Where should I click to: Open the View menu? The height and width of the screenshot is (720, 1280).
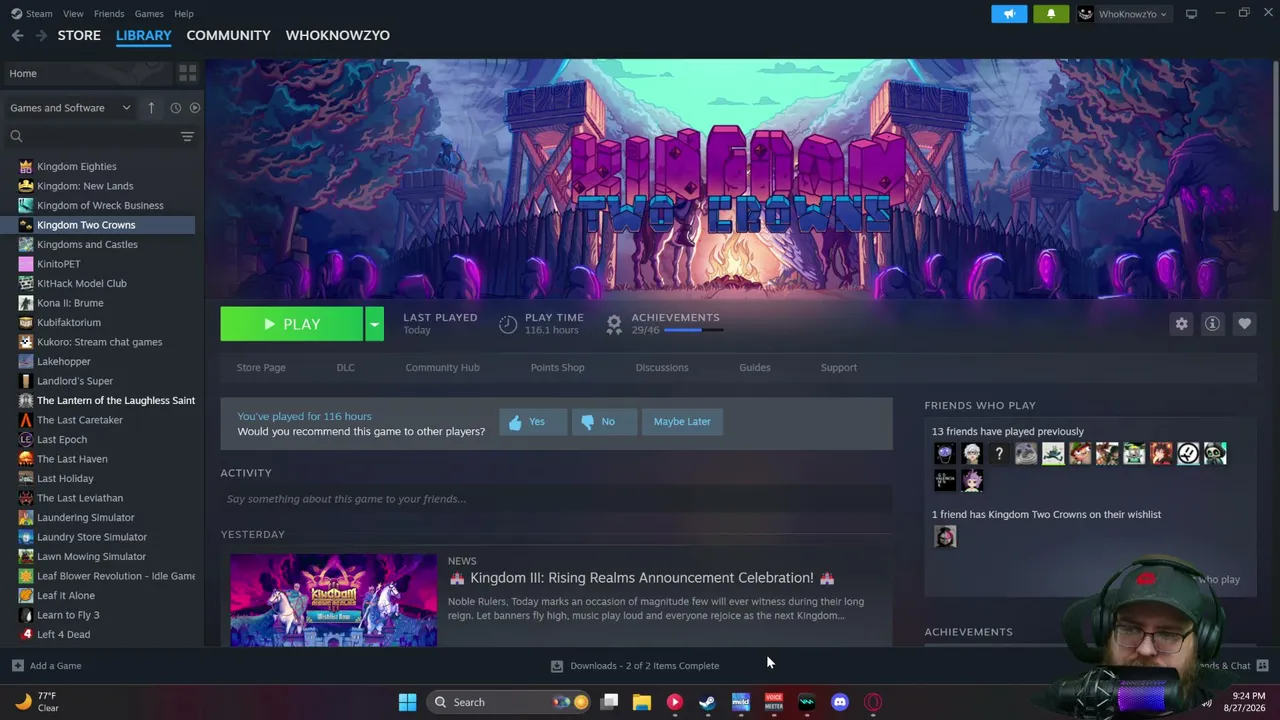pos(73,14)
